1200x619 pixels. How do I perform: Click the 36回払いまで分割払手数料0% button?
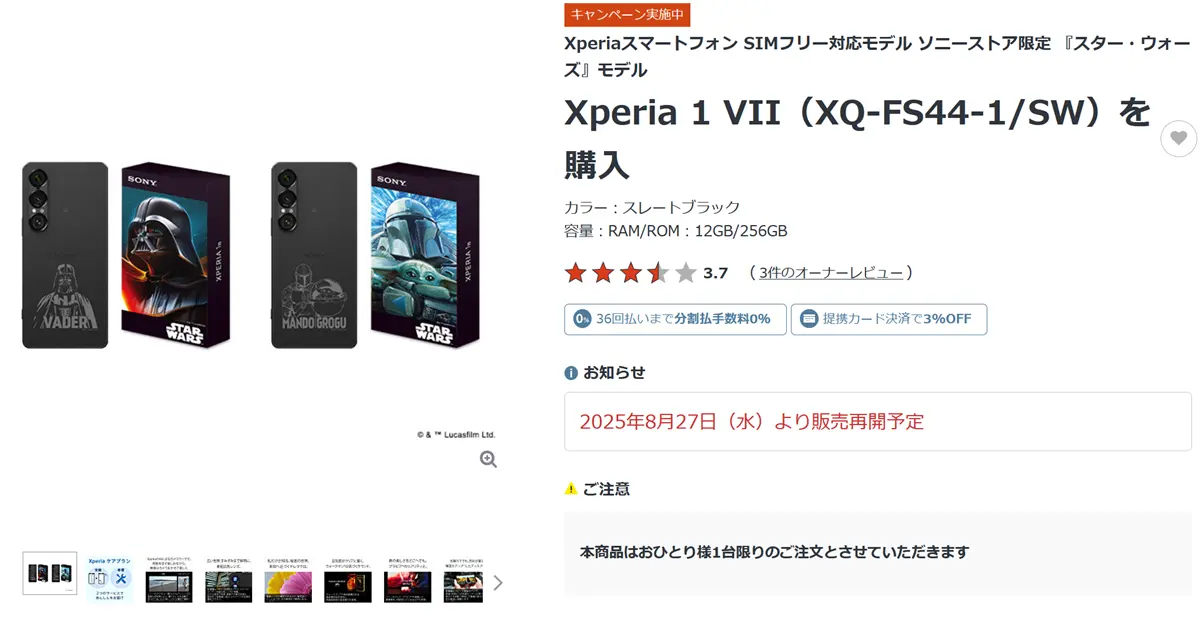click(675, 319)
